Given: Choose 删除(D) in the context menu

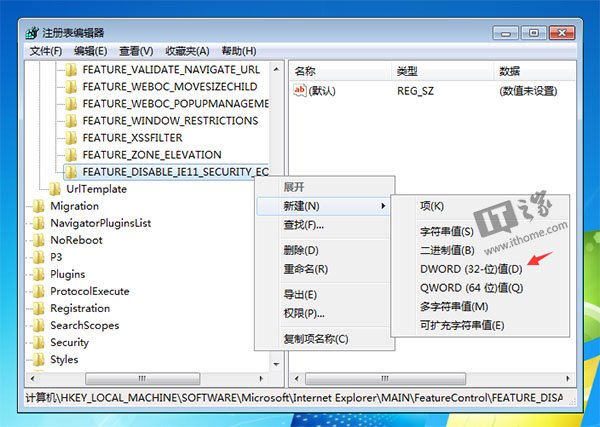Looking at the screenshot, I should pos(325,250).
